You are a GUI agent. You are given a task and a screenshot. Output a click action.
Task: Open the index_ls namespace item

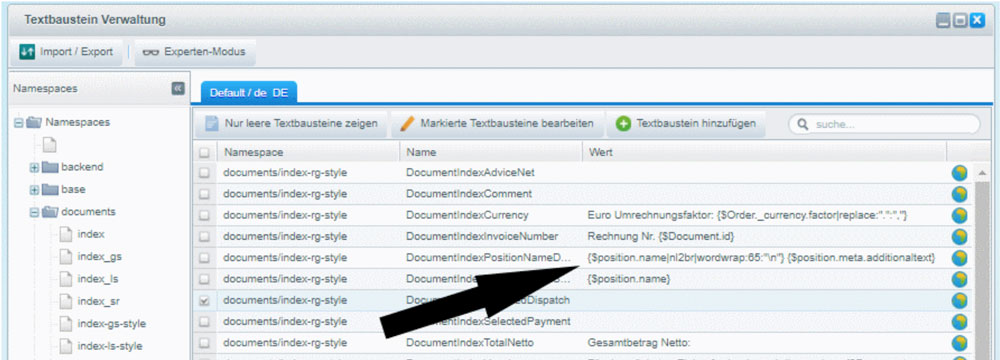click(x=89, y=279)
